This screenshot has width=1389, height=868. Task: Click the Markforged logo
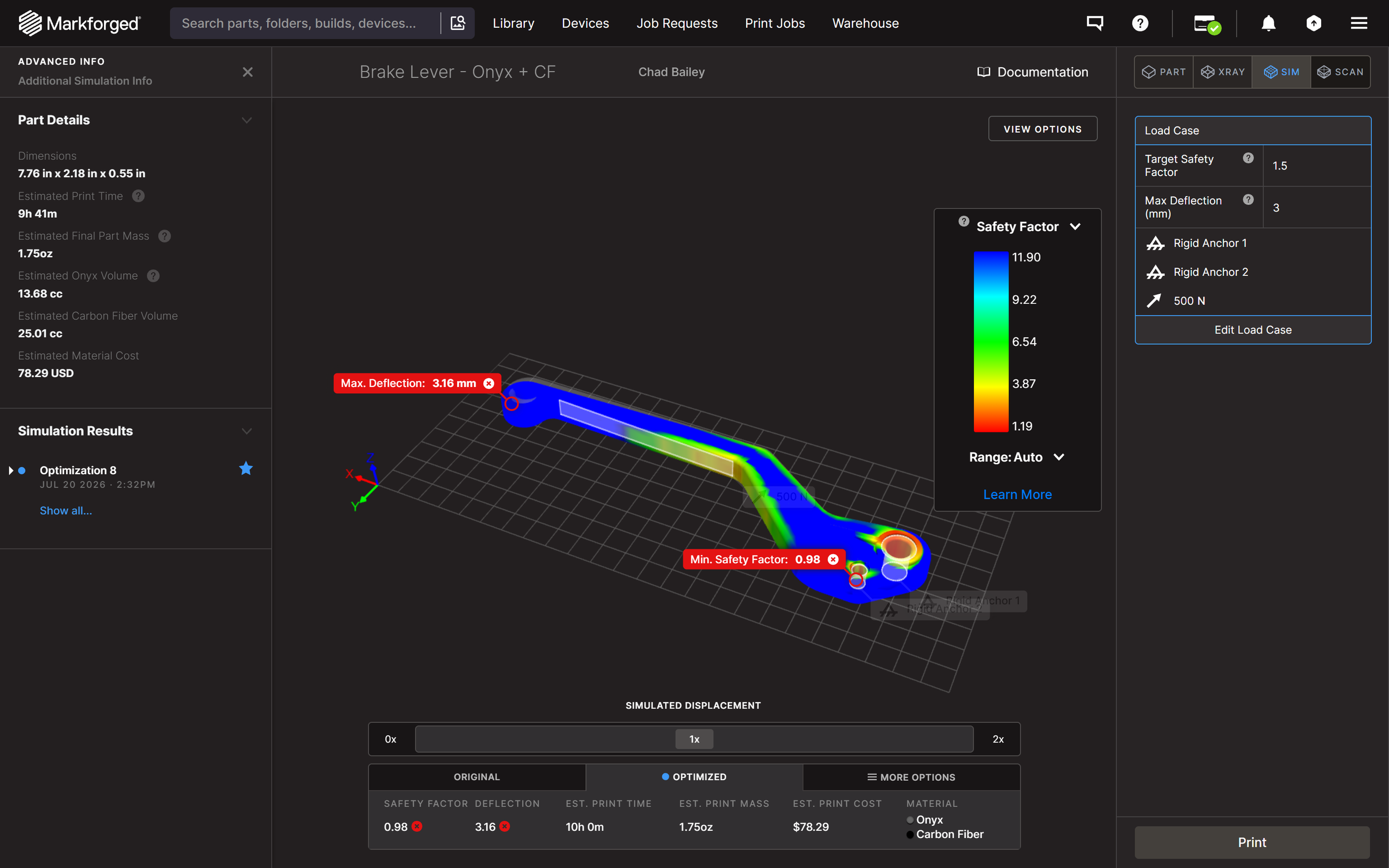click(x=79, y=23)
